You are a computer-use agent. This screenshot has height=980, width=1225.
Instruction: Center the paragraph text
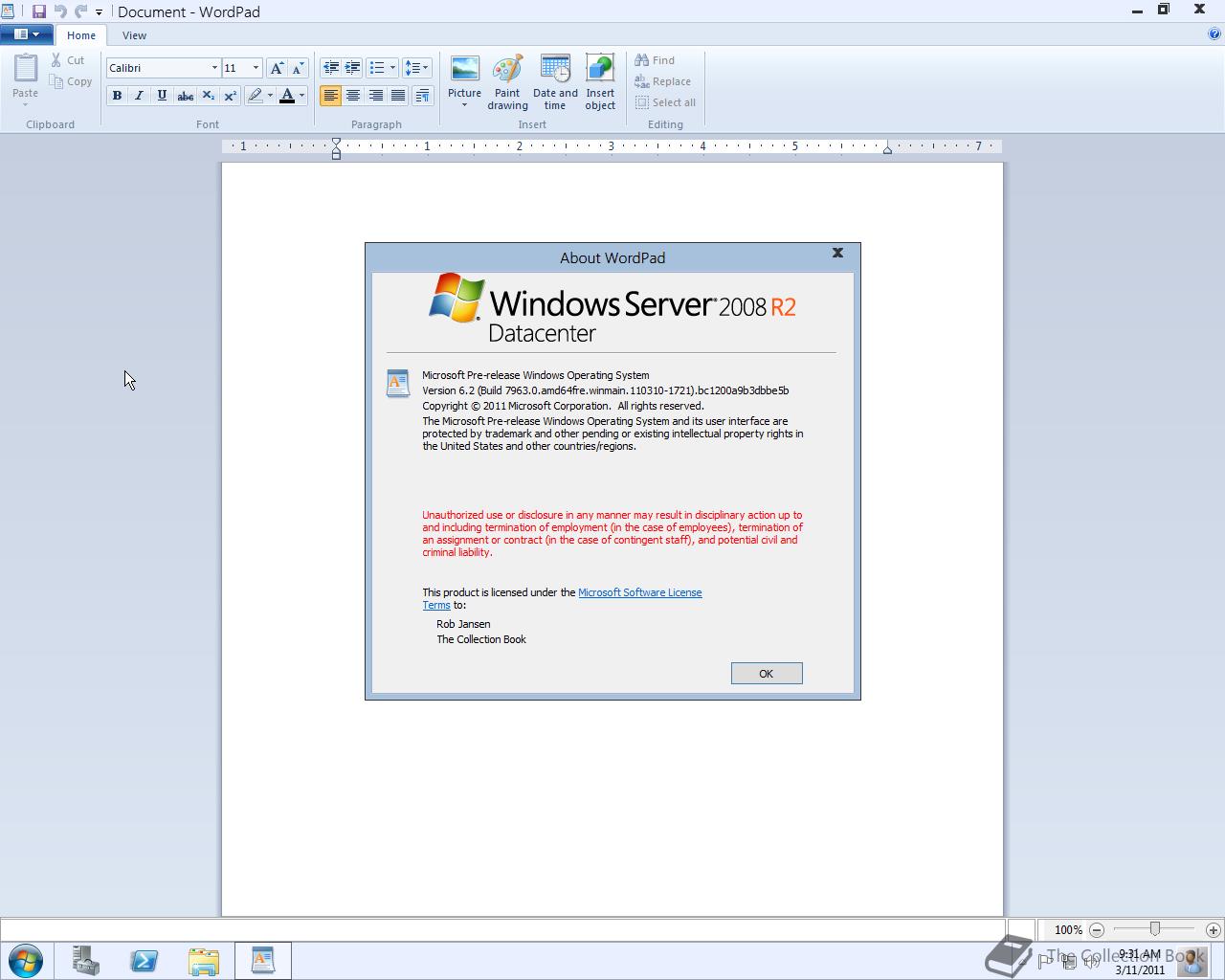(x=353, y=96)
